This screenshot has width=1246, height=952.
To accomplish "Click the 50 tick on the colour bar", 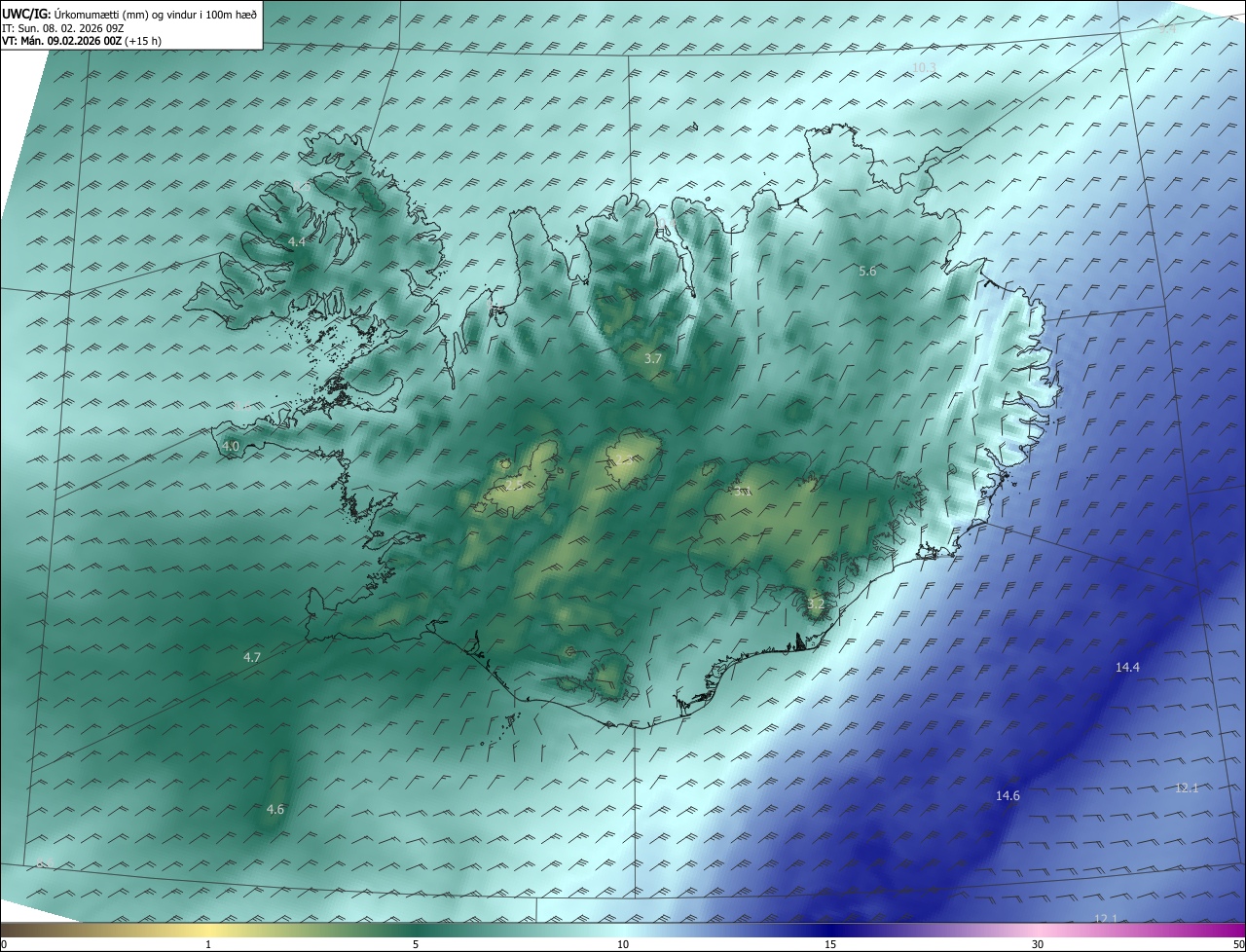I will point(1238,944).
